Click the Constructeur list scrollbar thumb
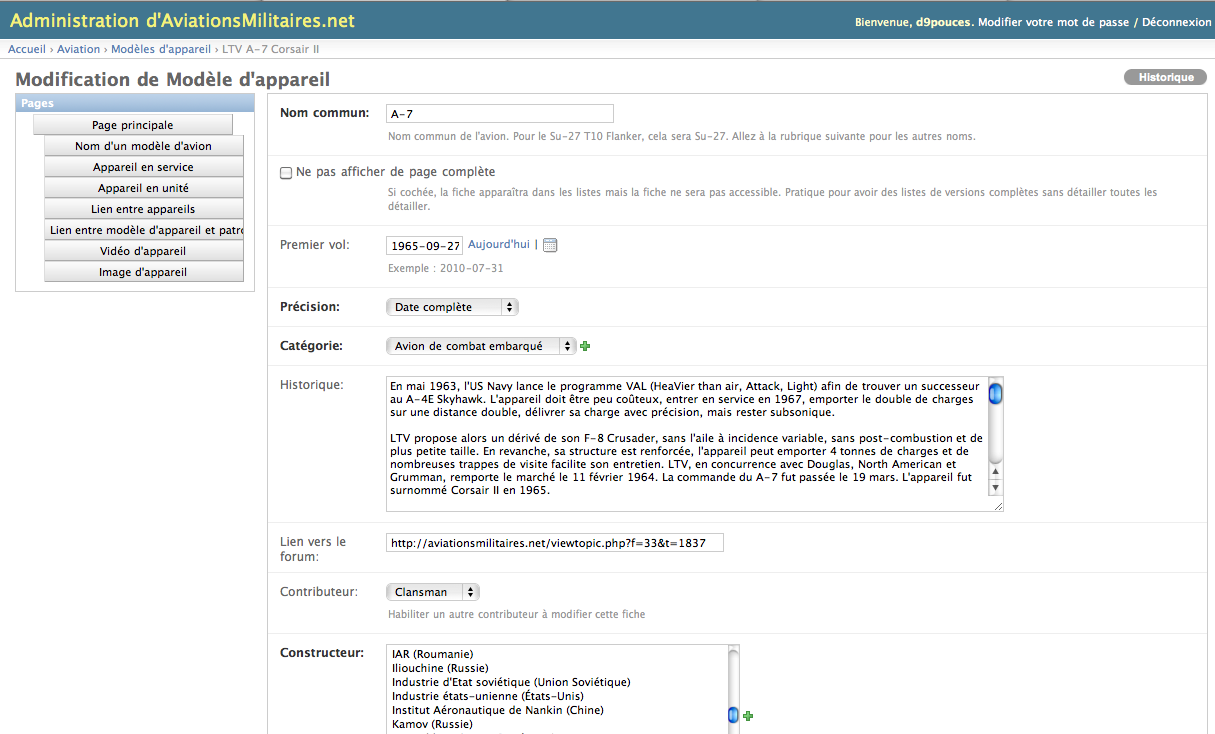The image size is (1215, 734). pyautogui.click(x=733, y=714)
